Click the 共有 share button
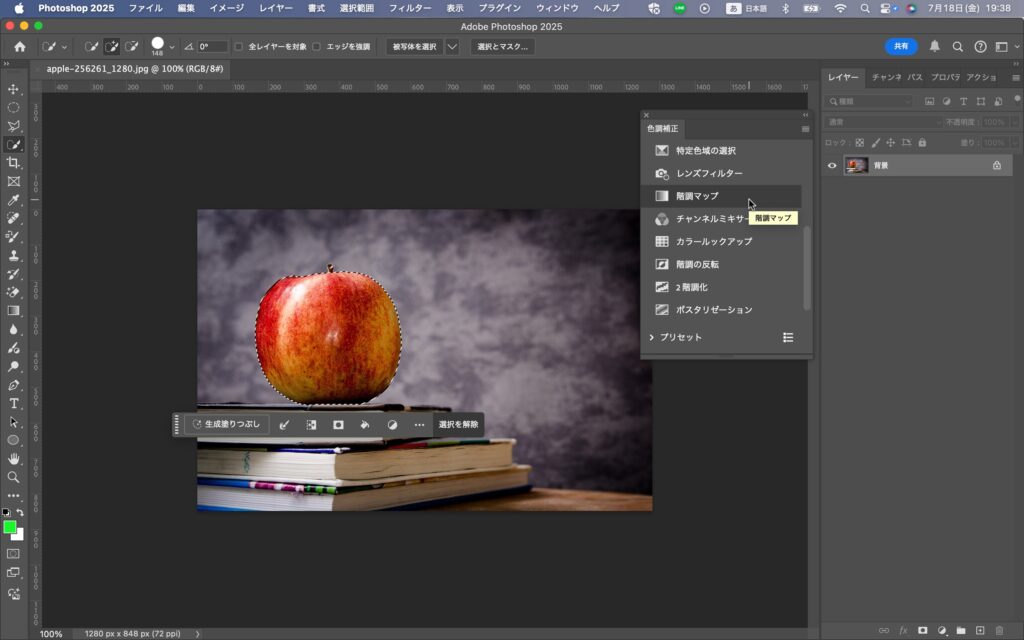1024x640 pixels. [x=901, y=46]
